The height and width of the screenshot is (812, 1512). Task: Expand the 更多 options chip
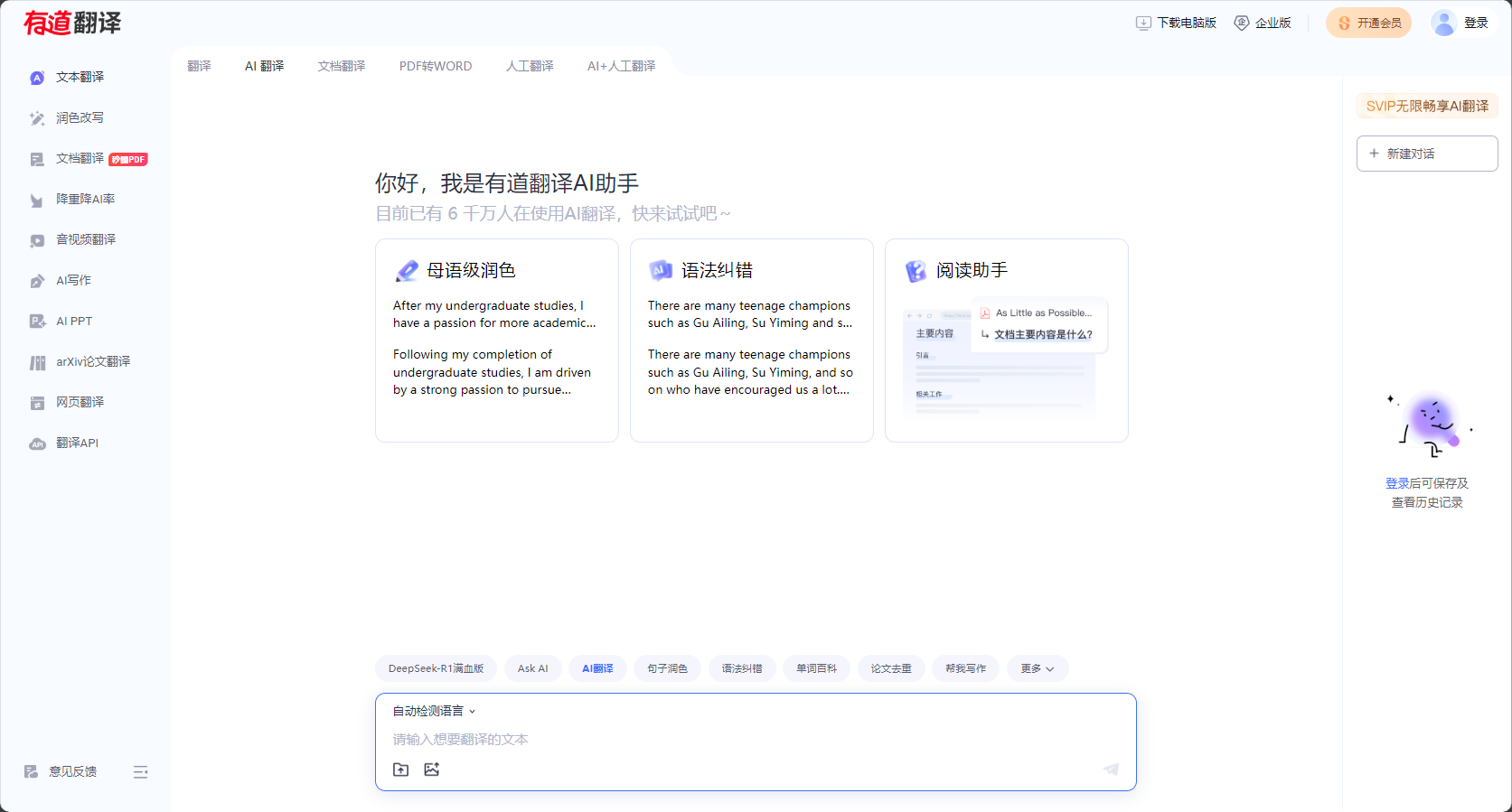coord(1038,668)
